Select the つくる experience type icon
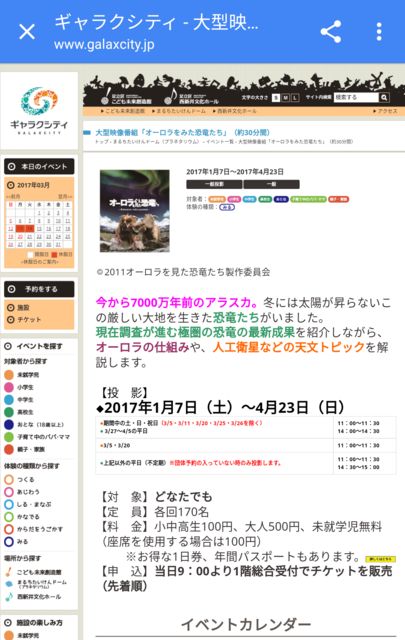Image resolution: width=405 pixels, height=640 pixels. point(9,480)
